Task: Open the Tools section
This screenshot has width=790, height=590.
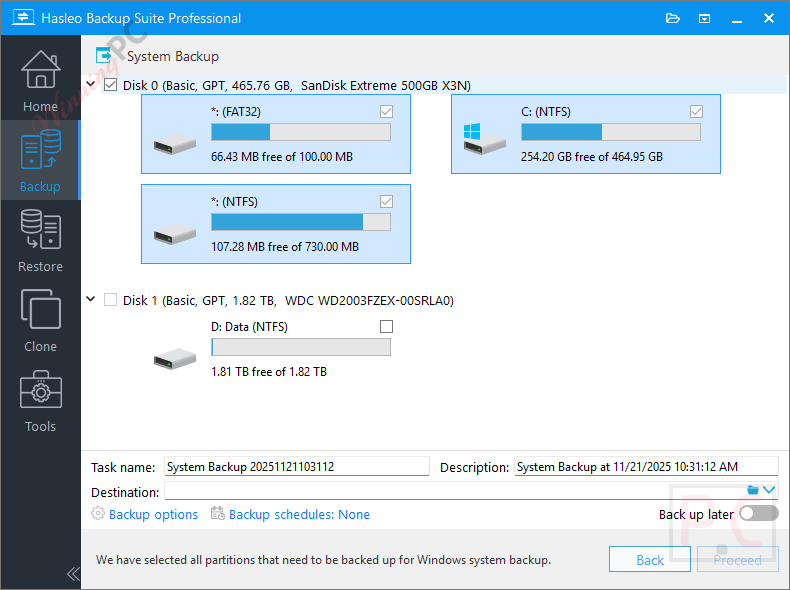Action: [40, 401]
